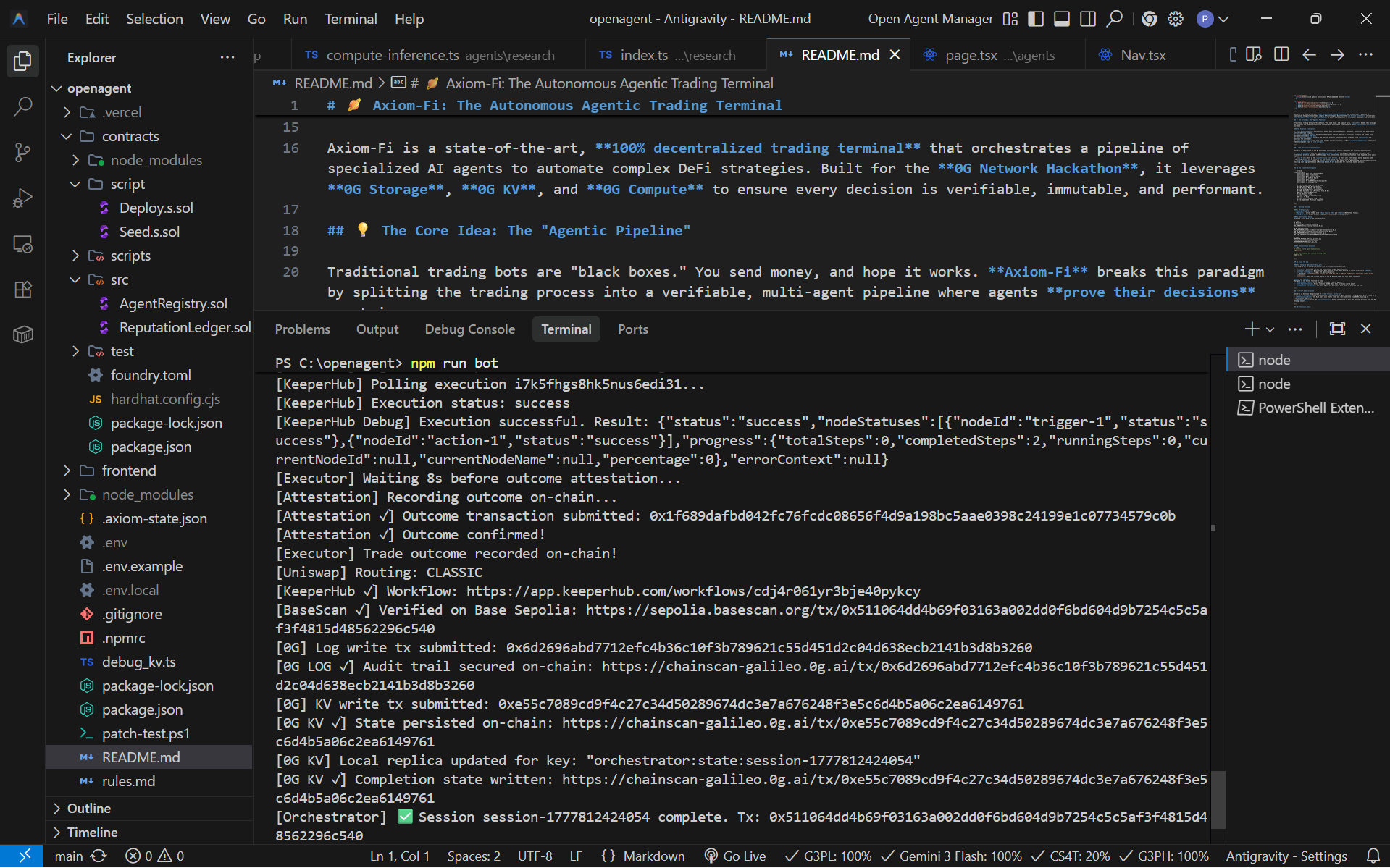
Task: Open the Search view in activity bar
Action: [x=22, y=107]
